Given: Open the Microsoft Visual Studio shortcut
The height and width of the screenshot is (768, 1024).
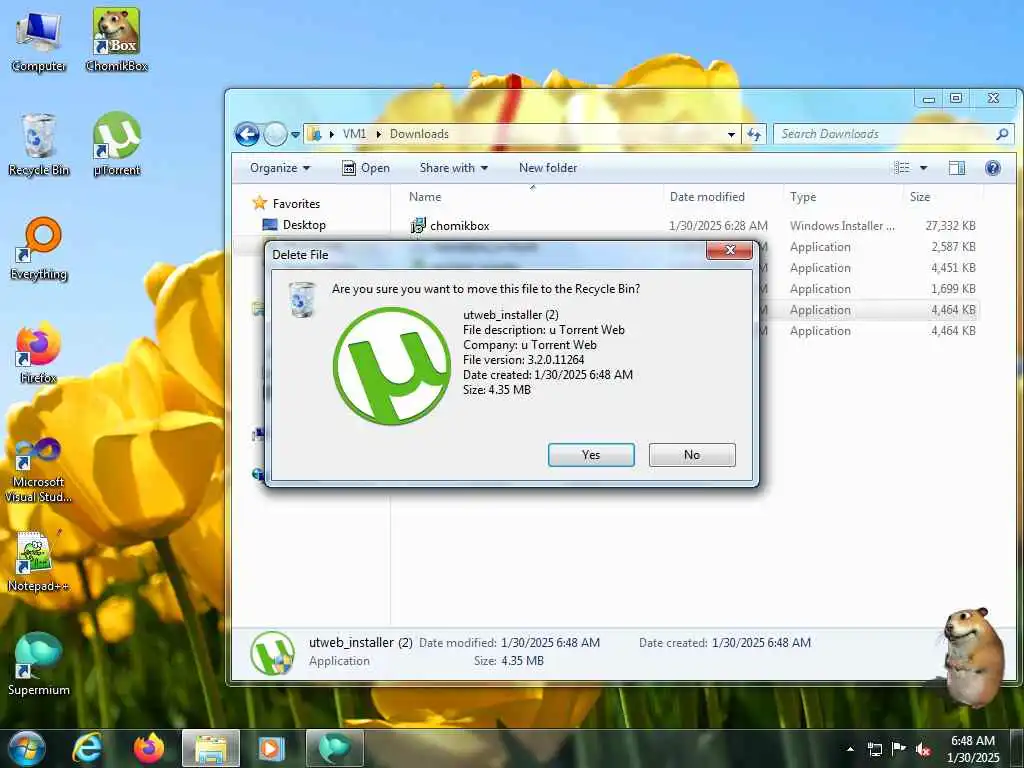Looking at the screenshot, I should (39, 470).
